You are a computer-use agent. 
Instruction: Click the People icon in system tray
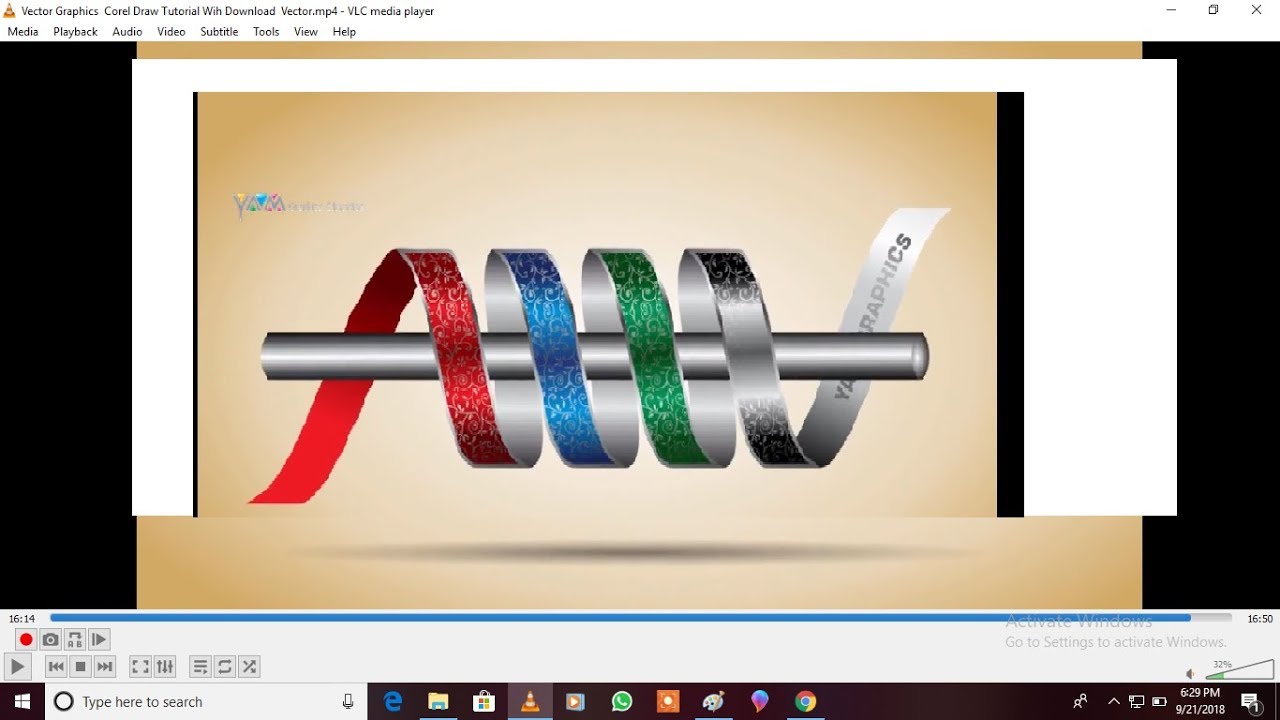1080,702
